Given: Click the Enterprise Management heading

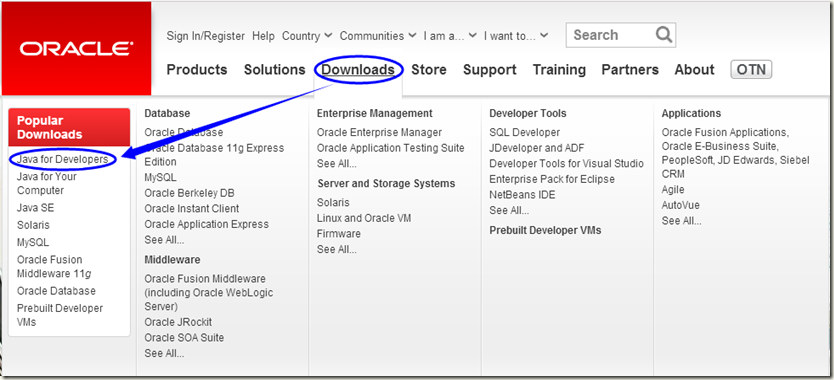Looking at the screenshot, I should pyautogui.click(x=374, y=113).
